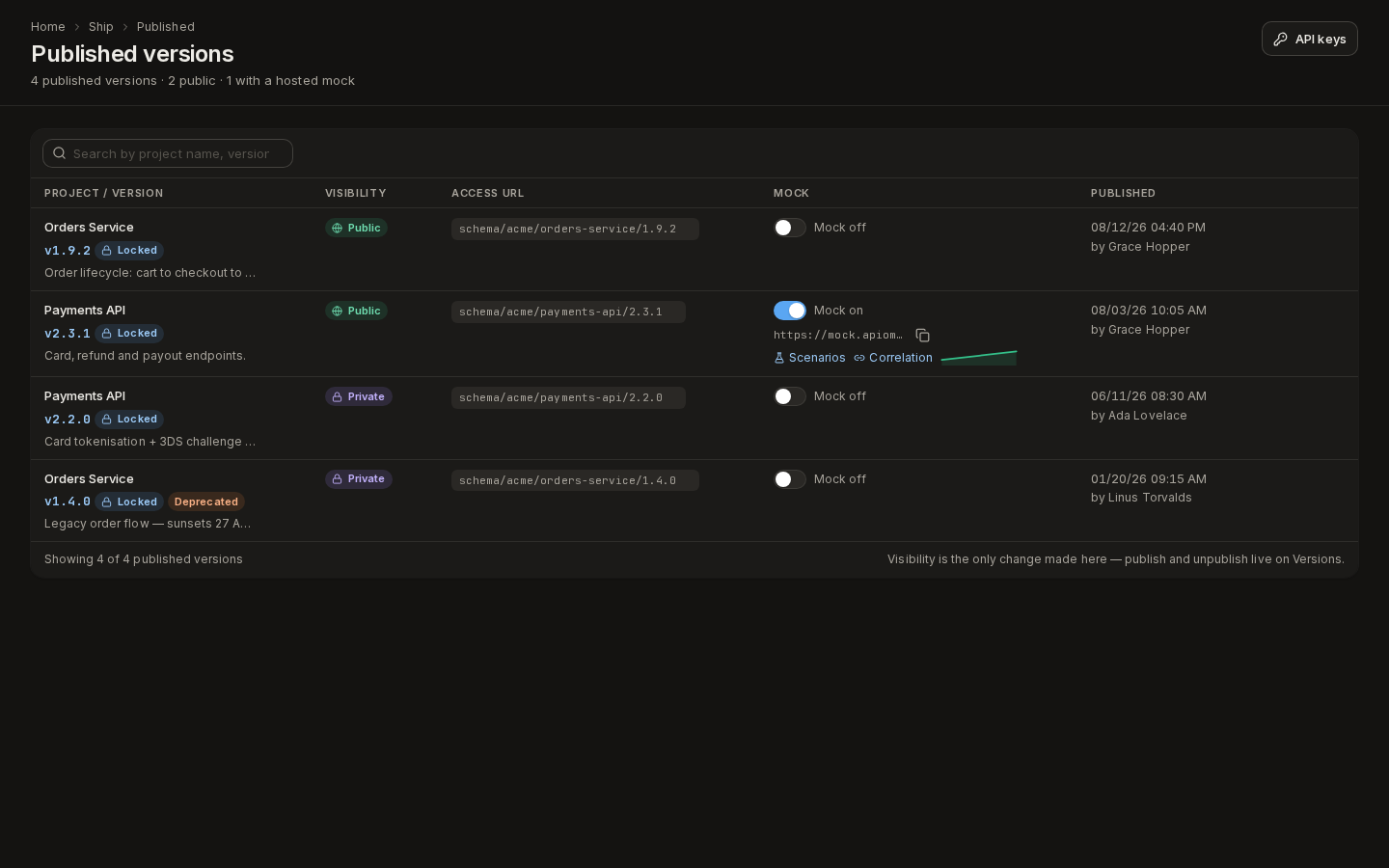1389x868 pixels.
Task: Click the truncated https://mock.apiom… URL text
Action: [x=838, y=336]
